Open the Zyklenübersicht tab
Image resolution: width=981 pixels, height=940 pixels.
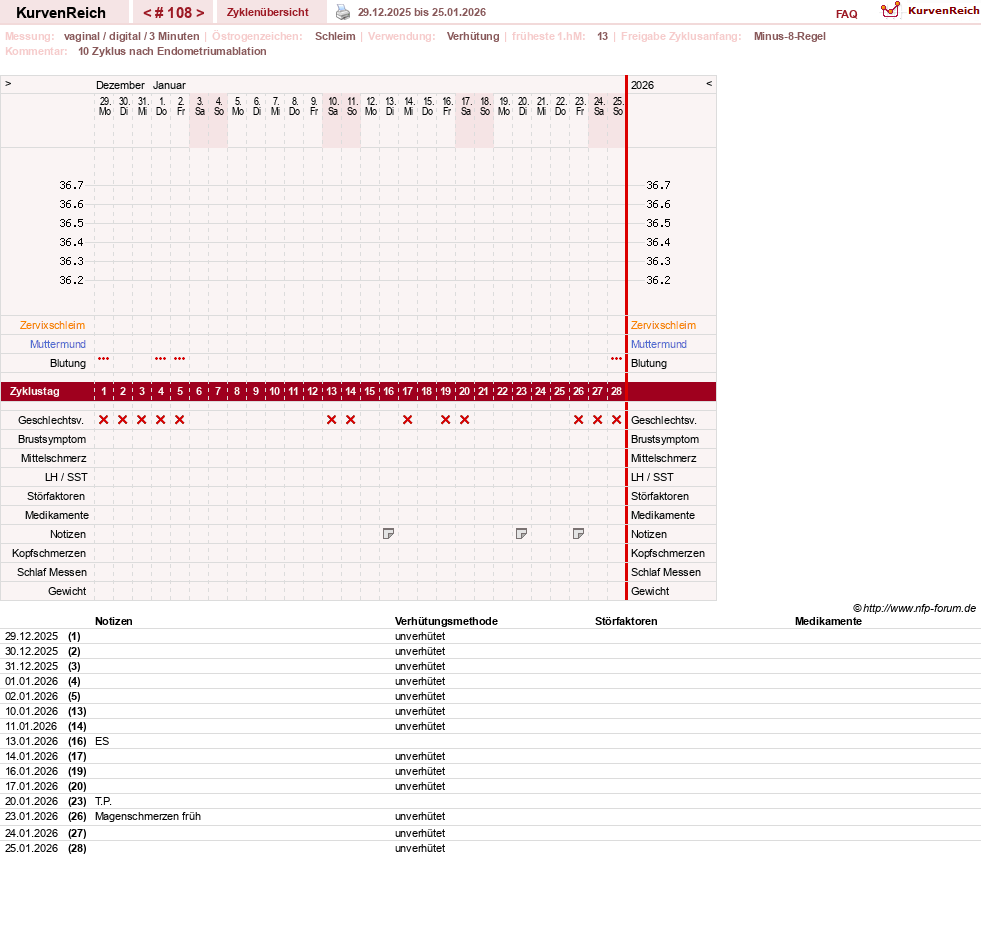tap(268, 12)
